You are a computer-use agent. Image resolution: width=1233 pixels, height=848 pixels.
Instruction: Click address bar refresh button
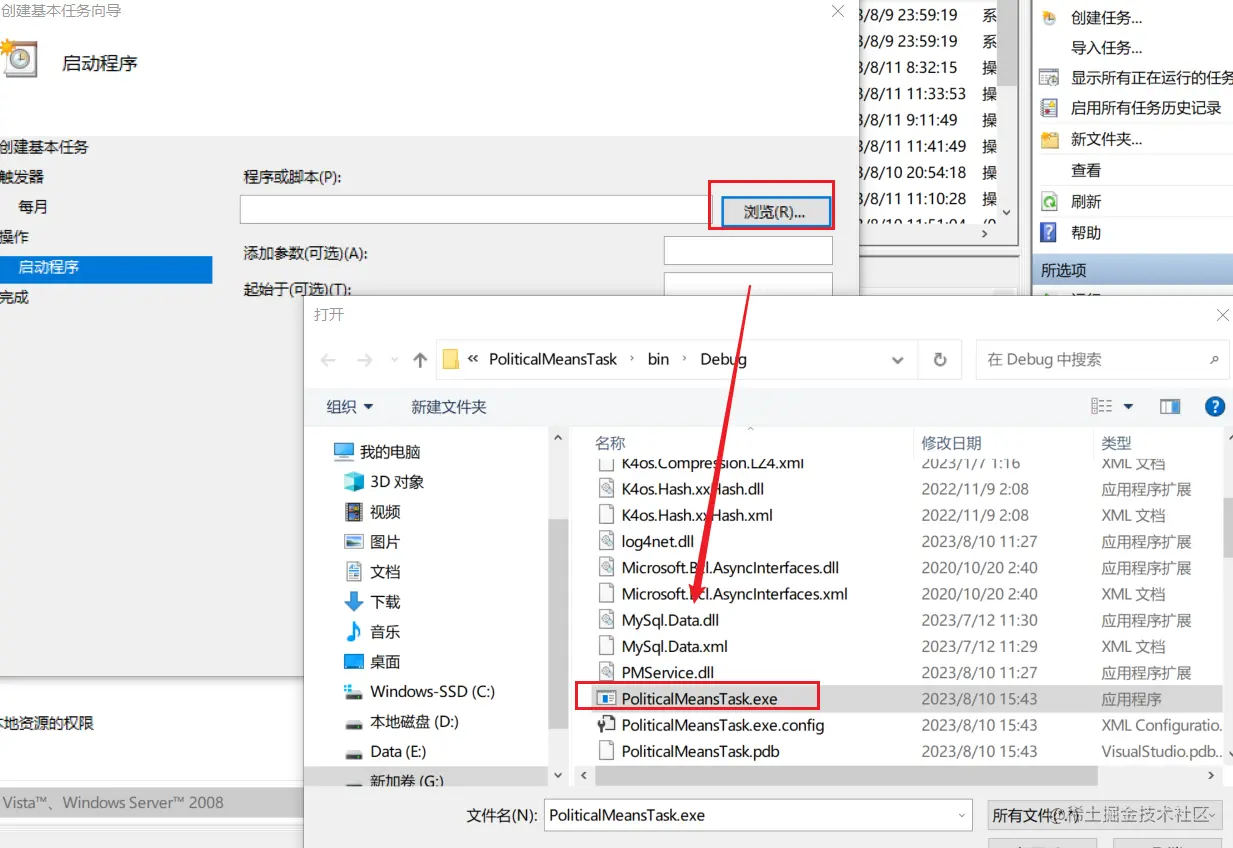pos(940,360)
